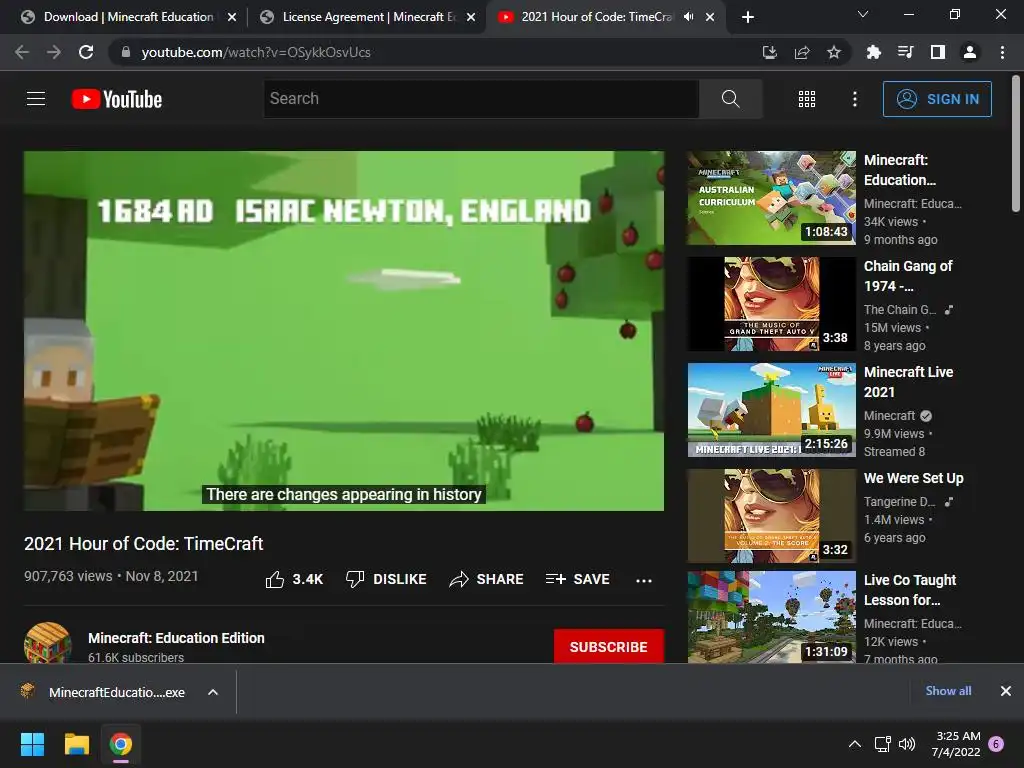This screenshot has width=1024, height=768.
Task: Share this page from the address bar
Action: (802, 52)
